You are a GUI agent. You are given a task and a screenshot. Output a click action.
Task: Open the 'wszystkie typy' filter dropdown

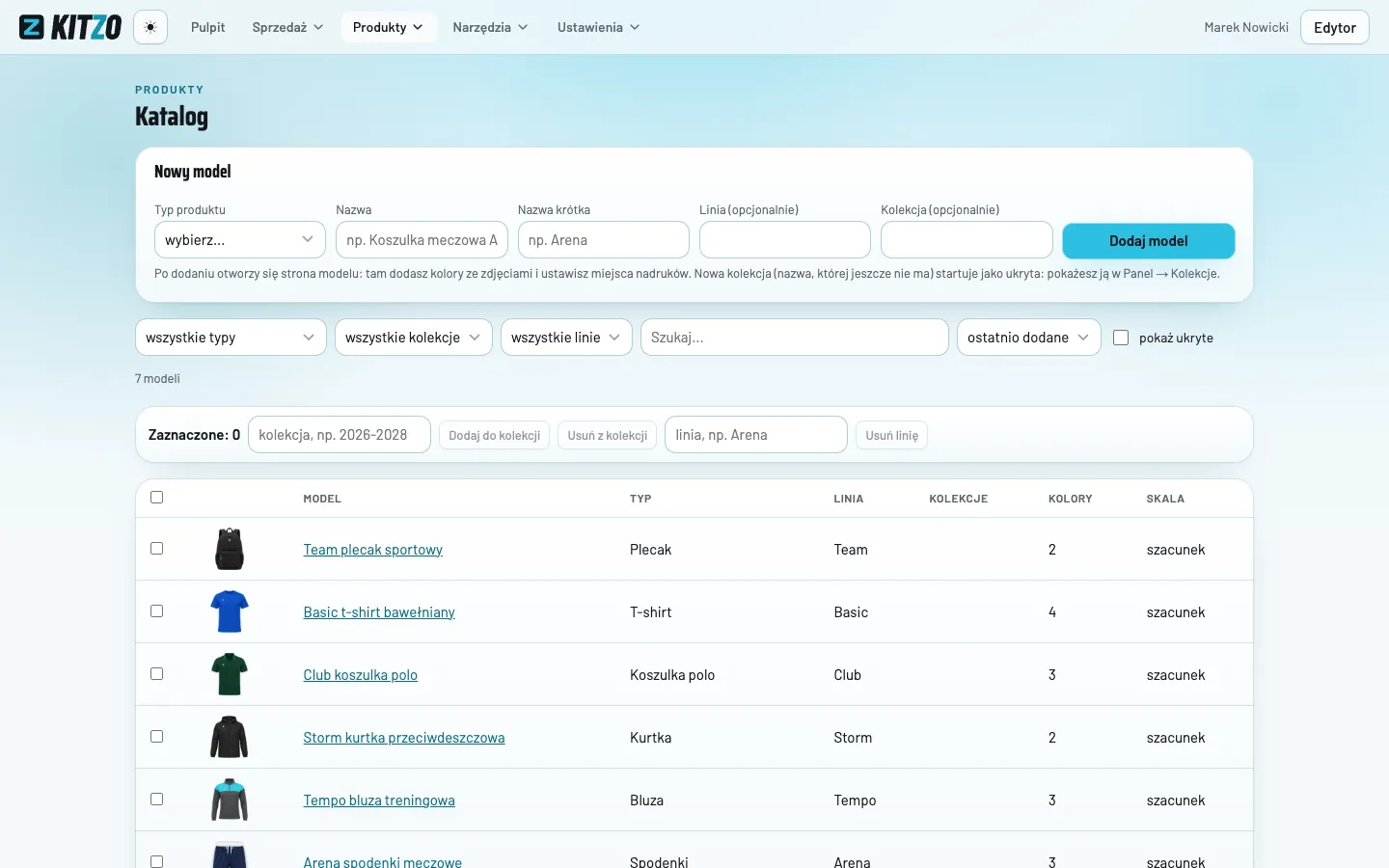coord(231,338)
